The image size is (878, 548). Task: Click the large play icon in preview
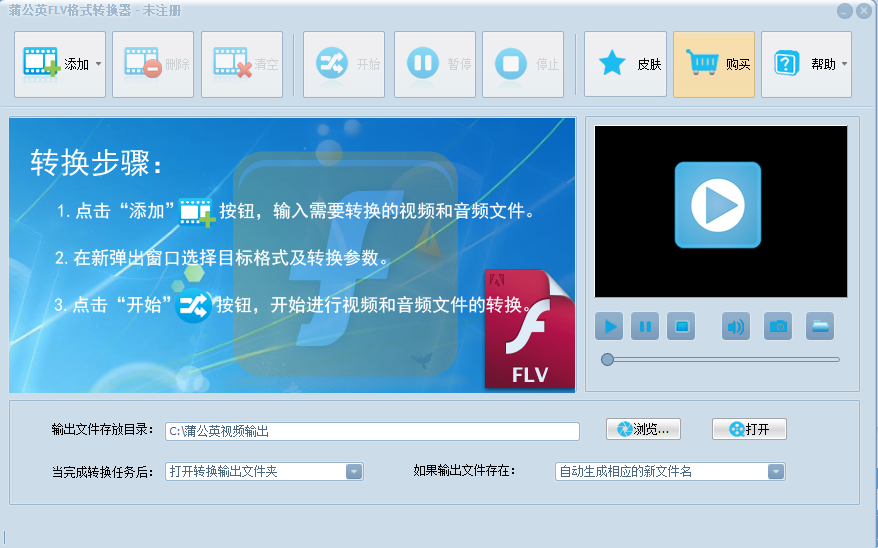click(718, 205)
